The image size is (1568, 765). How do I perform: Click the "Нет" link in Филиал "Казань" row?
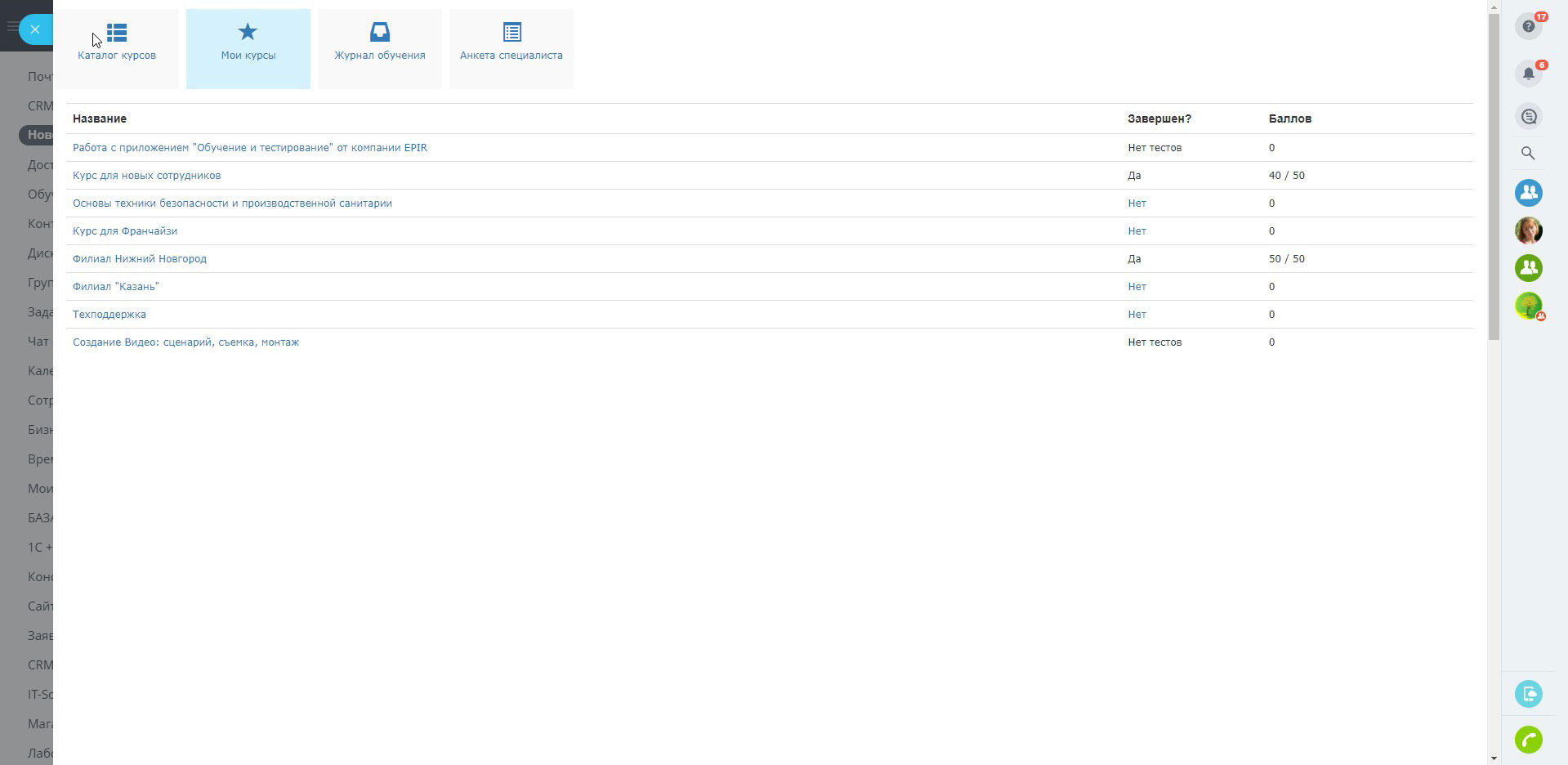(1137, 287)
